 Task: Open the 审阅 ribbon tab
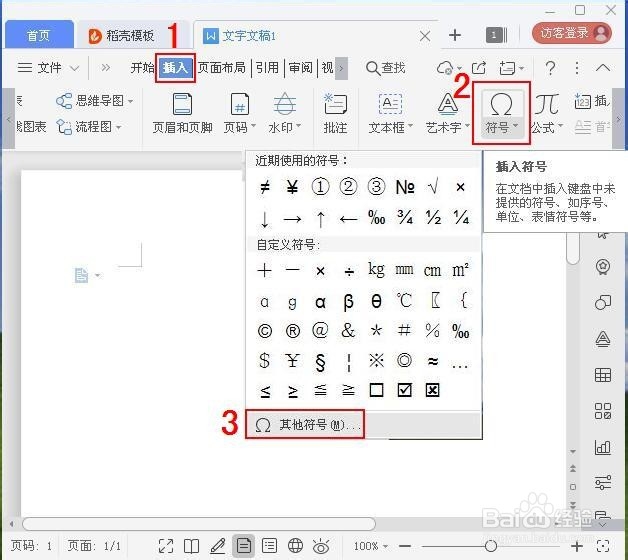coord(300,68)
